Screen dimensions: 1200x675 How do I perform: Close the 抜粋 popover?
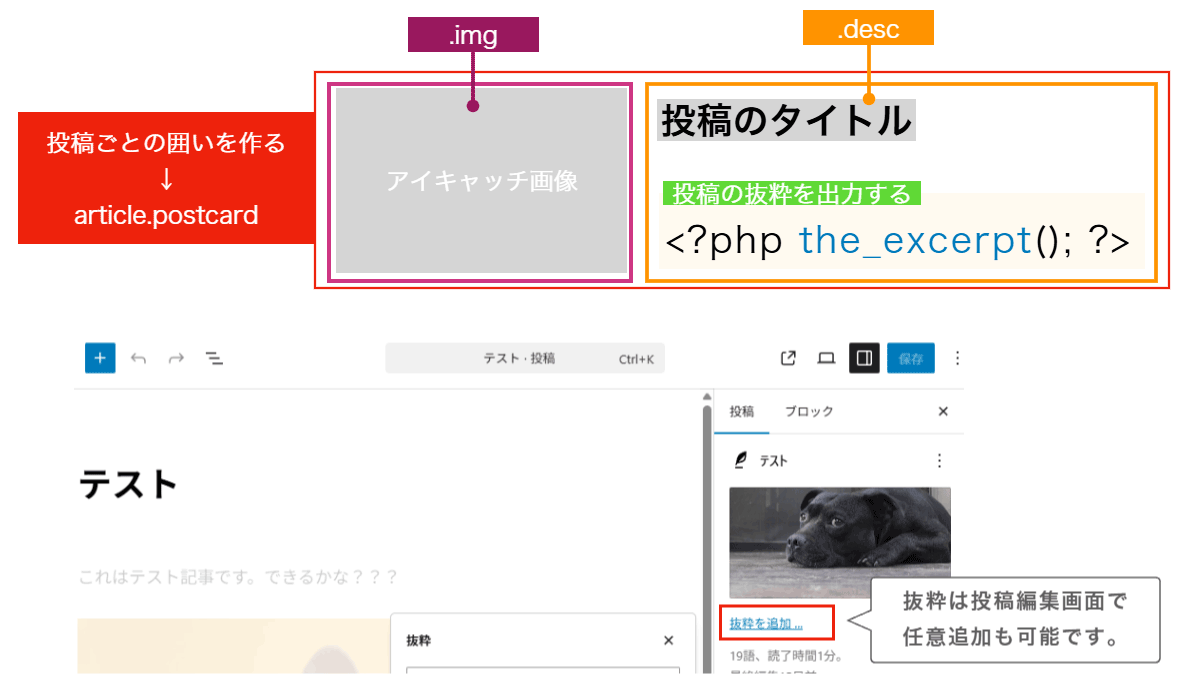click(669, 641)
